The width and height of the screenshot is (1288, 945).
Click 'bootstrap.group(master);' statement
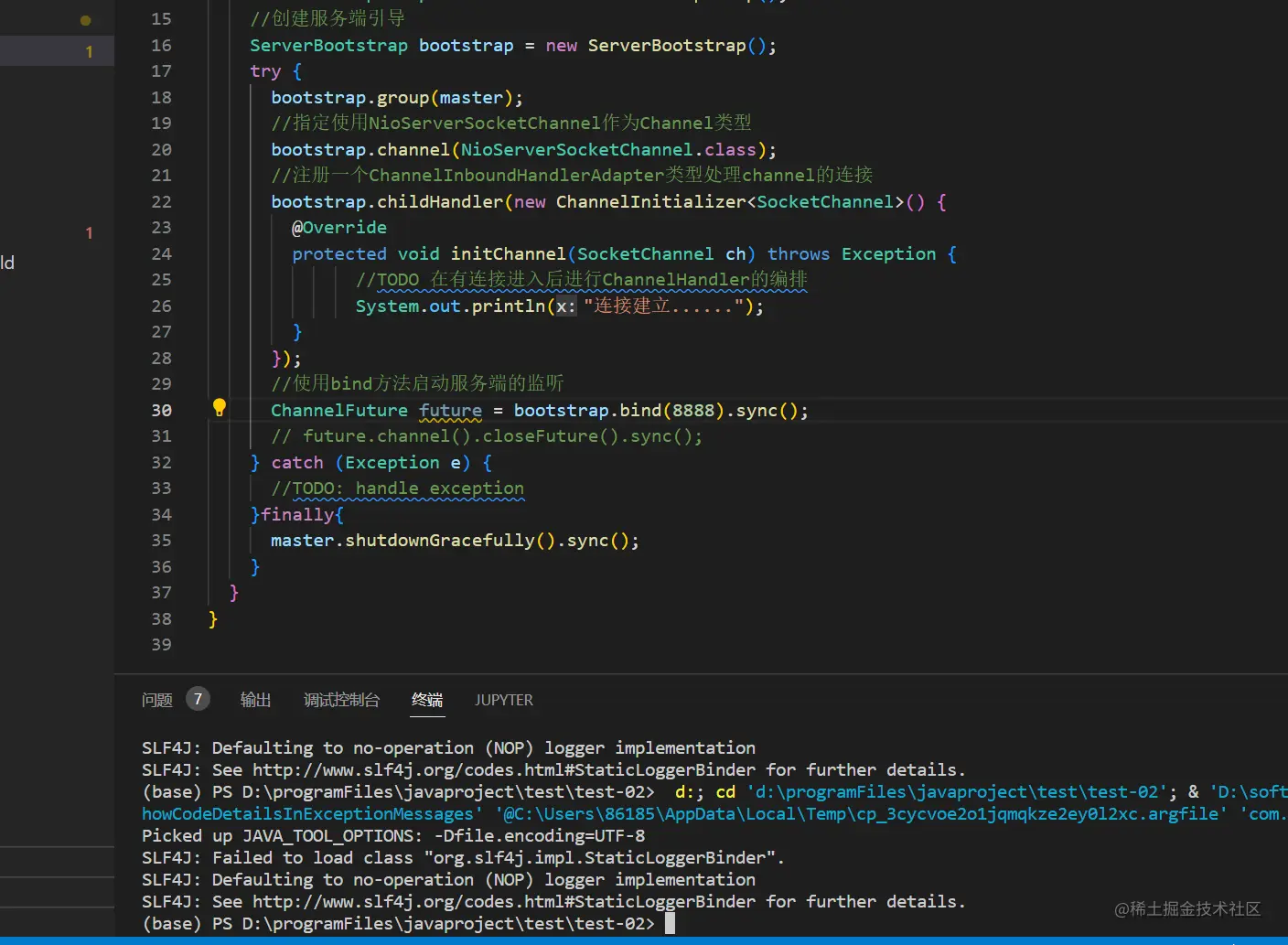(397, 97)
